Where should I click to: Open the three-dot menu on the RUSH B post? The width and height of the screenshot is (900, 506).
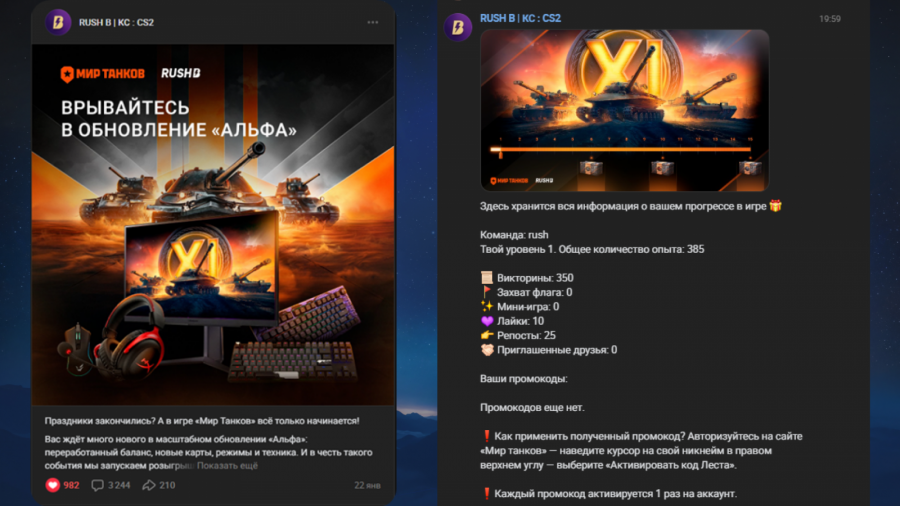(x=373, y=22)
